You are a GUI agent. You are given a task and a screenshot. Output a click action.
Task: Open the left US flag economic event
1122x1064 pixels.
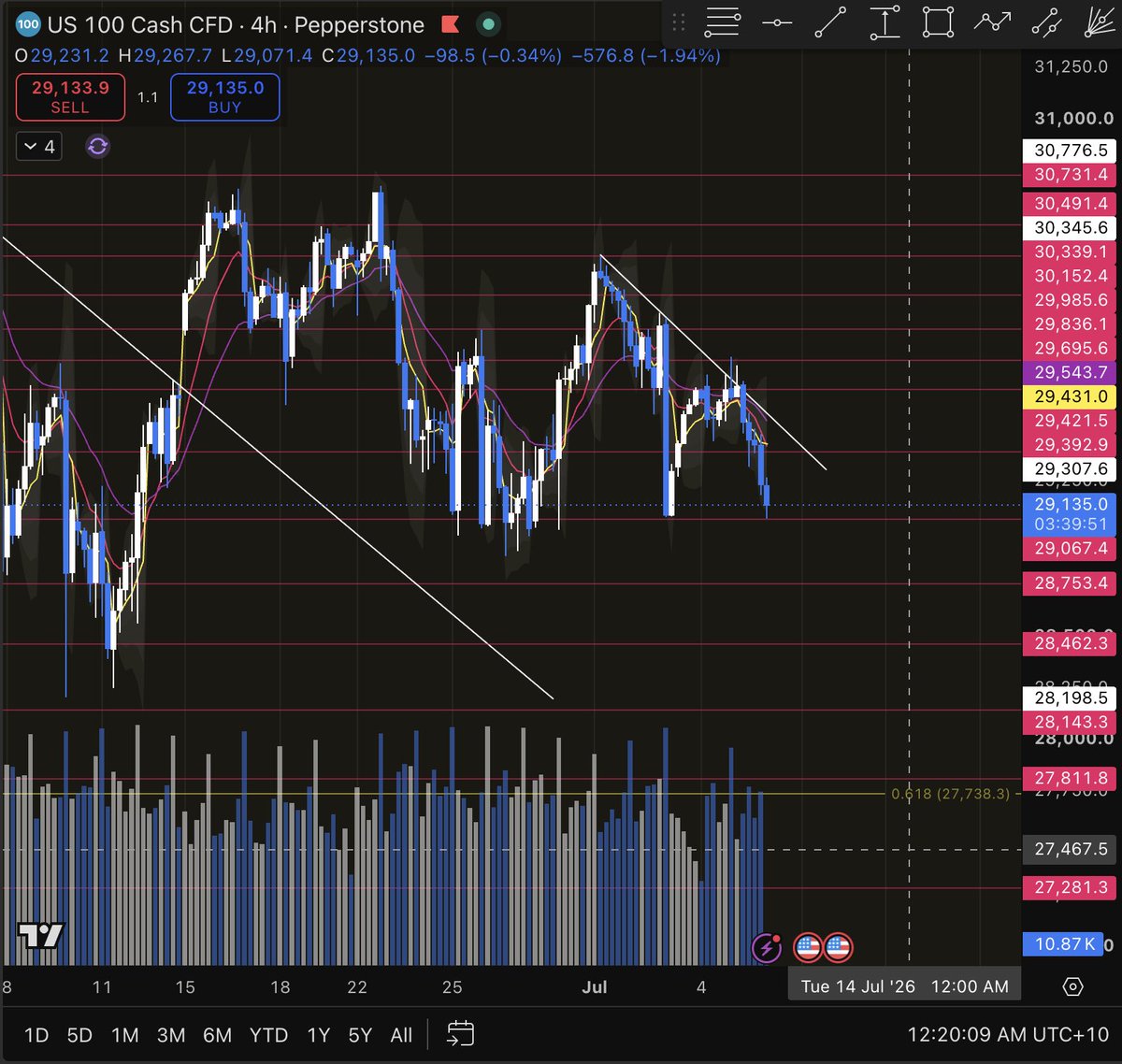(808, 947)
